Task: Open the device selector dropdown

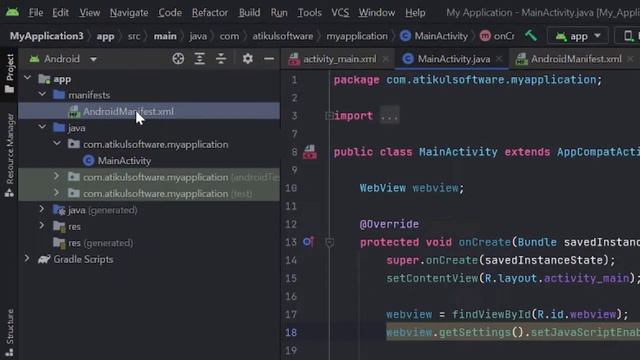Action: pyautogui.click(x=629, y=36)
